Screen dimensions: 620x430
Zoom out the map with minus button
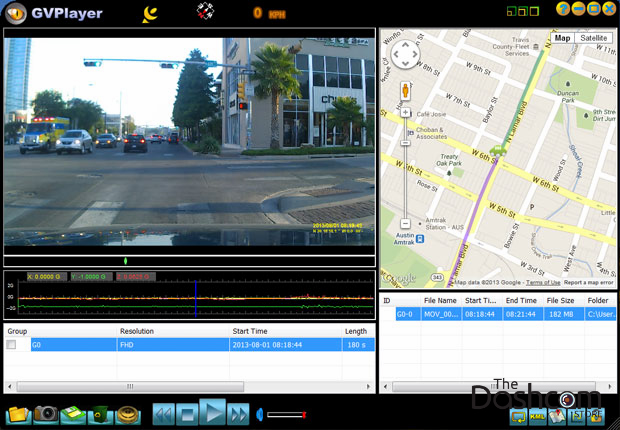(x=405, y=223)
